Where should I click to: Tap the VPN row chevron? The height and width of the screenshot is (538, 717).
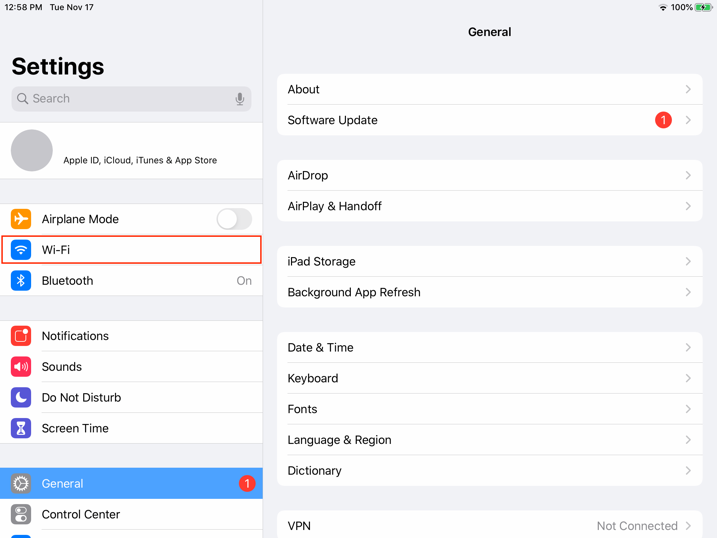click(x=688, y=526)
